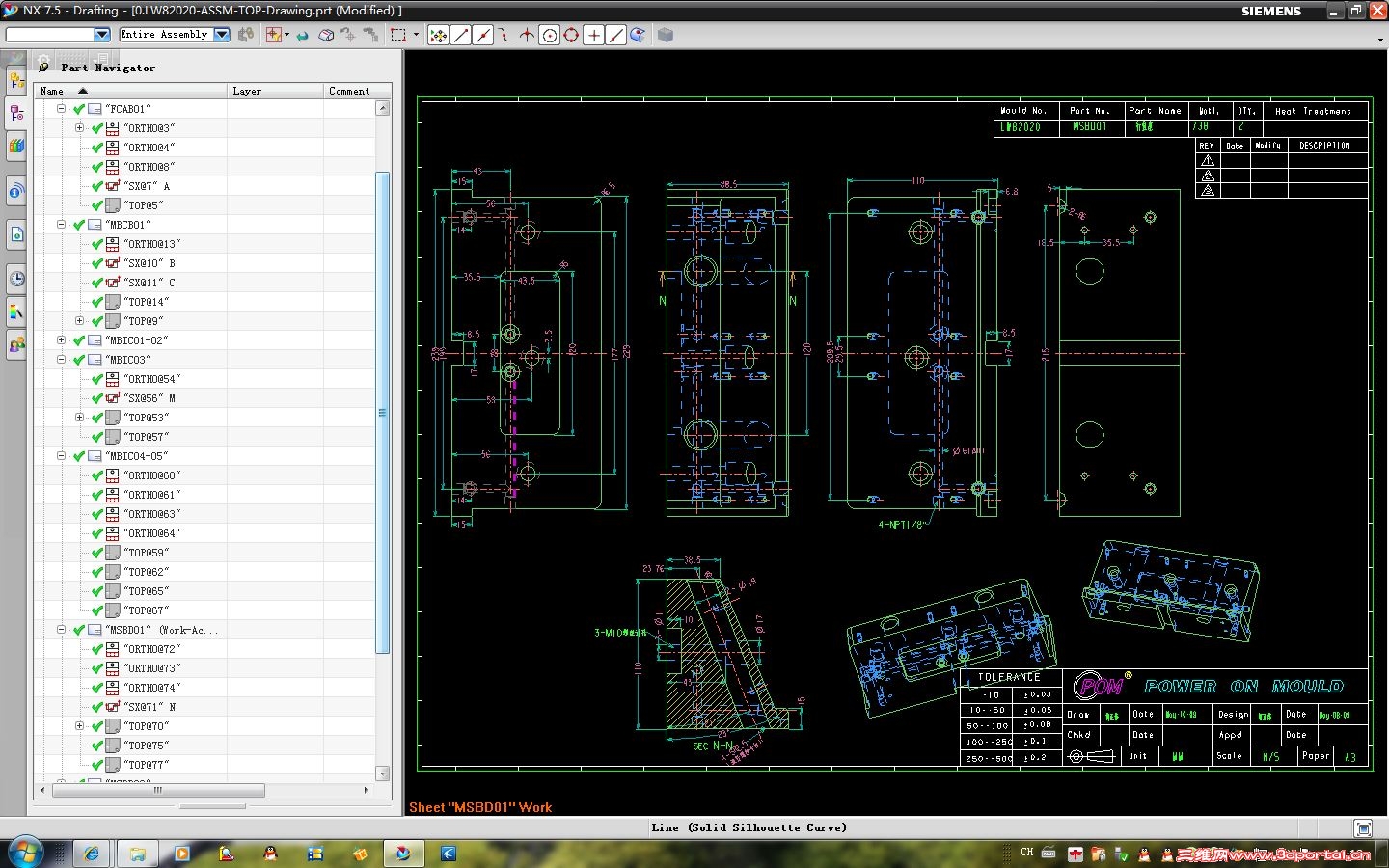Toggle the green check on "MSBD01"

[79, 630]
